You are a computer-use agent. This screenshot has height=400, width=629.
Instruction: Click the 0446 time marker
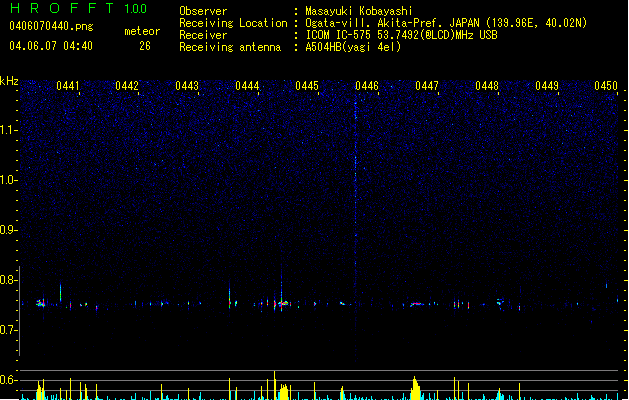tap(367, 86)
